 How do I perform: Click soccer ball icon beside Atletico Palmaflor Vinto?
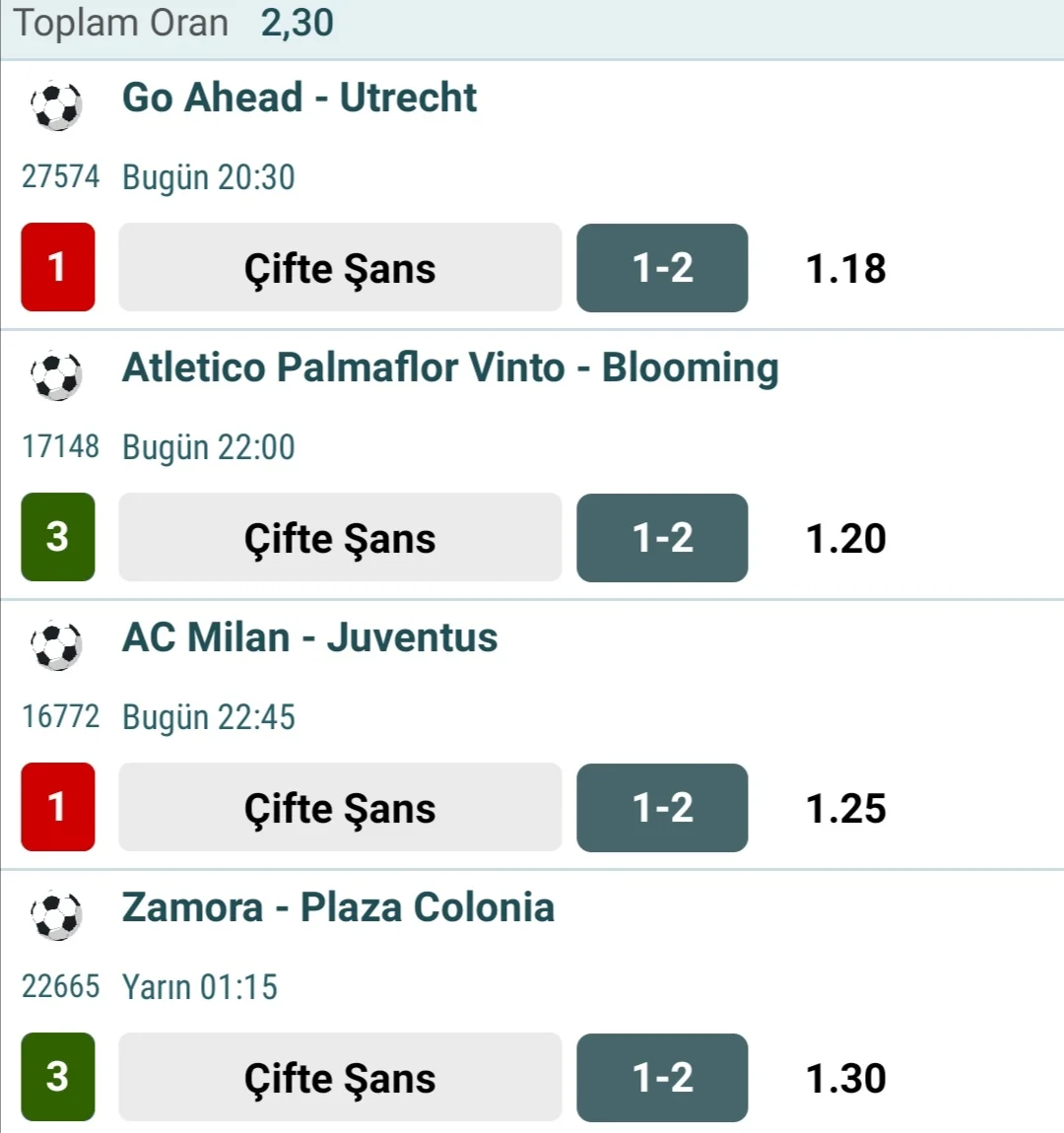56,375
